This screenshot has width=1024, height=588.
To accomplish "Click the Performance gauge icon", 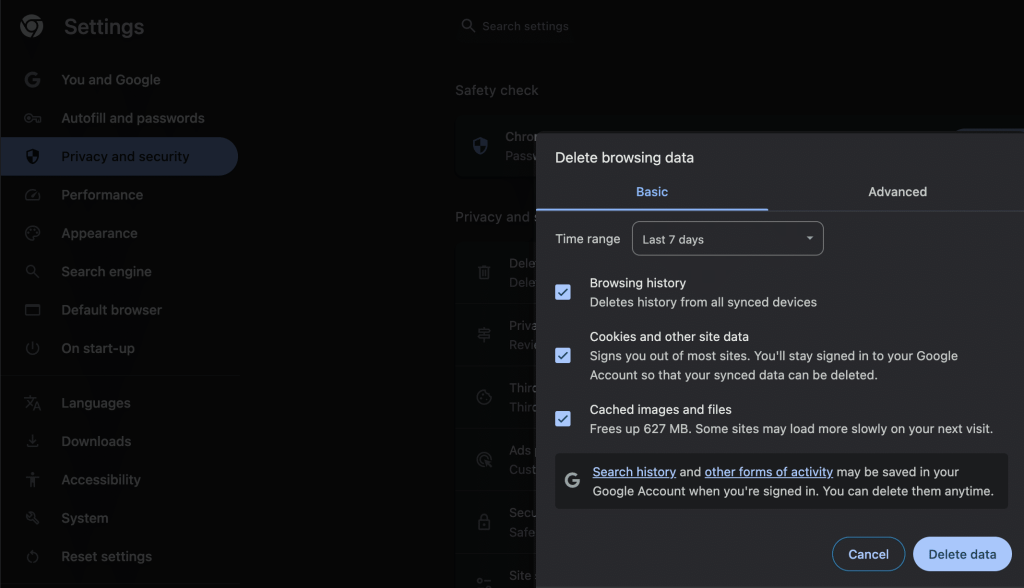I will [x=33, y=195].
